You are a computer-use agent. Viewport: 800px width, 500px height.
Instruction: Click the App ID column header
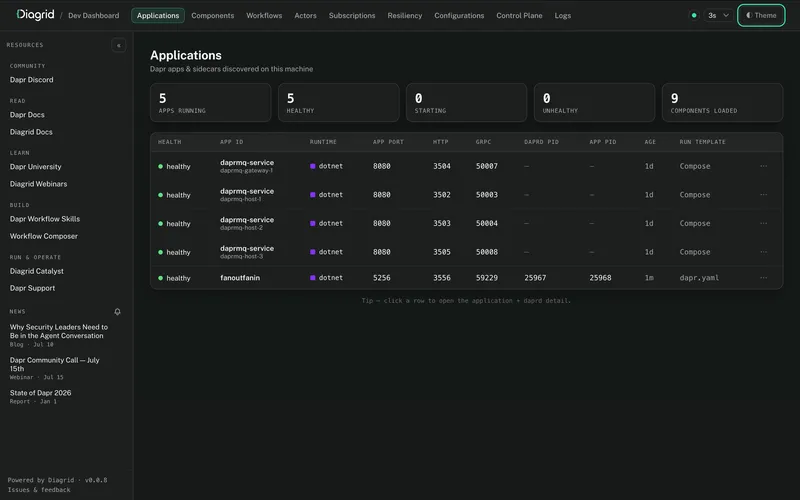pyautogui.click(x=232, y=142)
